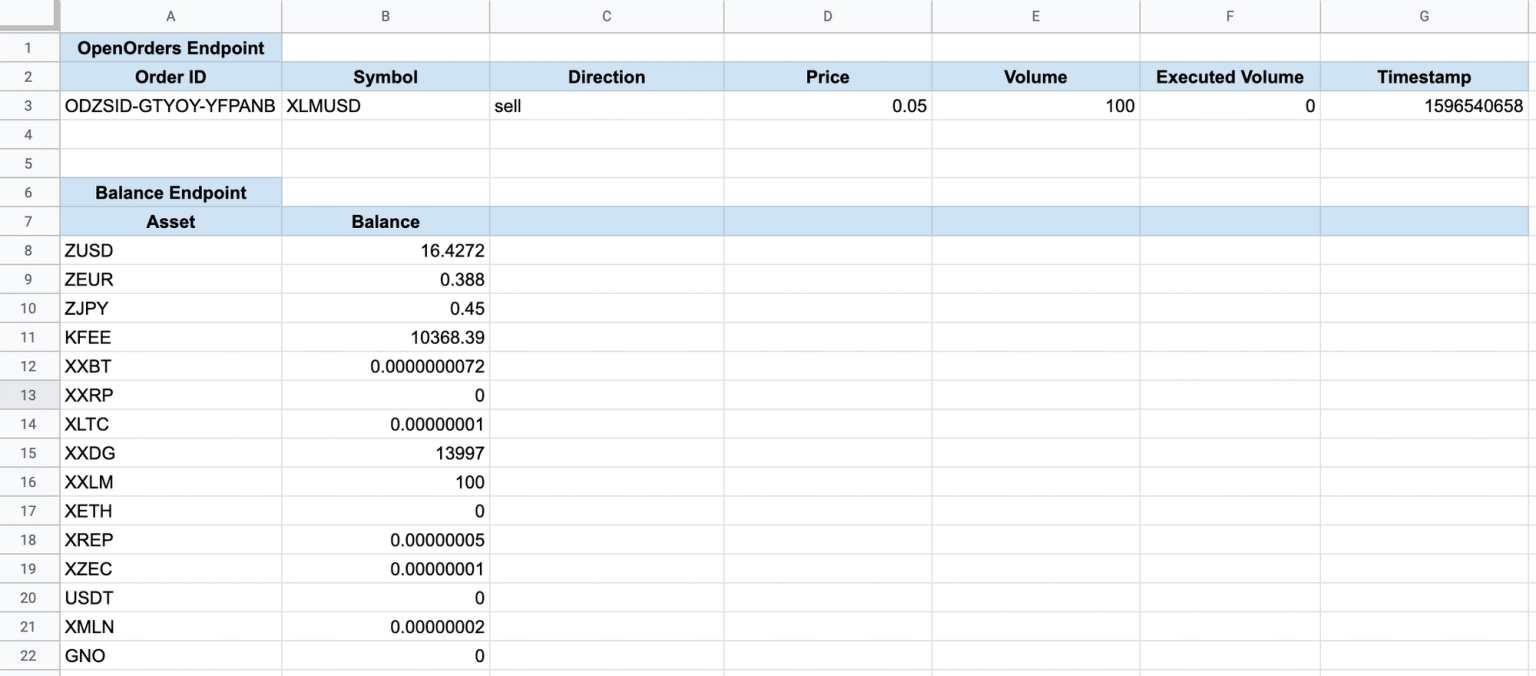Click the OpenOrders Endpoint header cell
1536x676 pixels.
point(170,47)
